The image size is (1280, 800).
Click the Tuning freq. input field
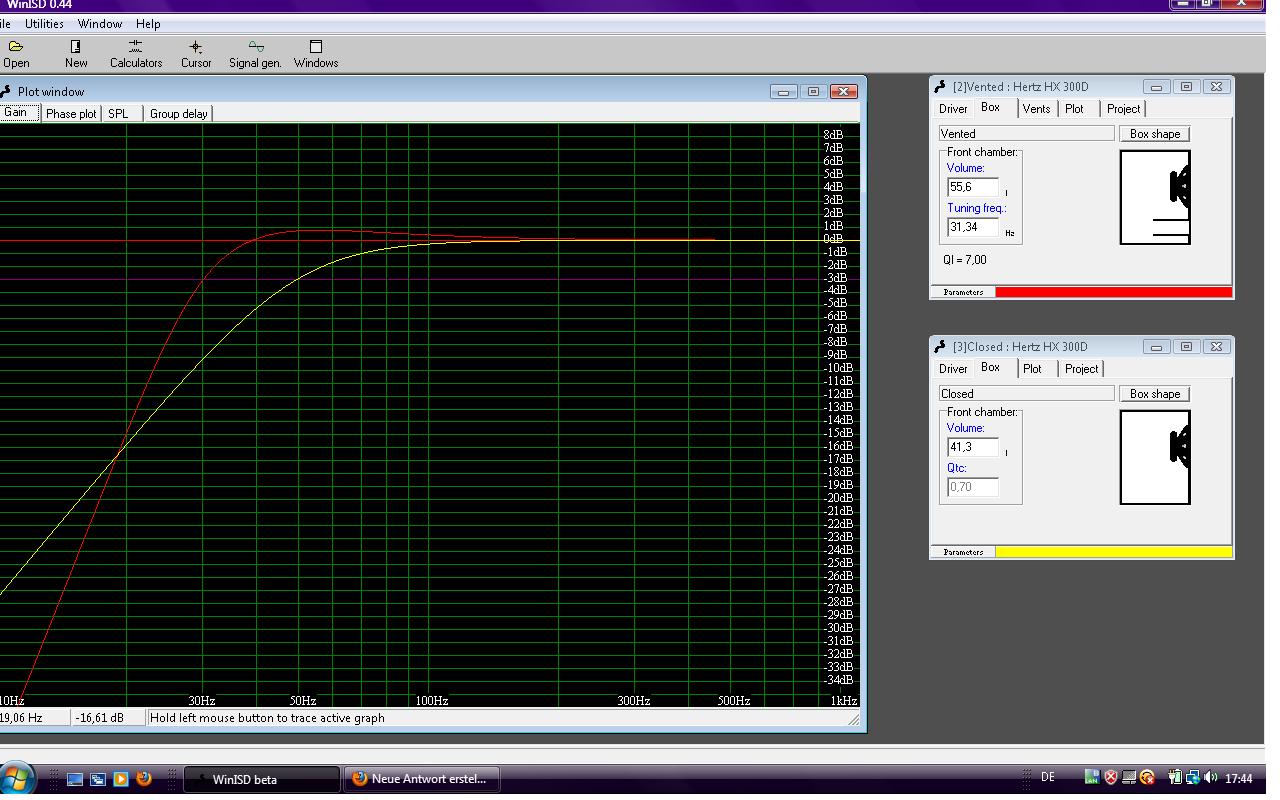[x=972, y=227]
